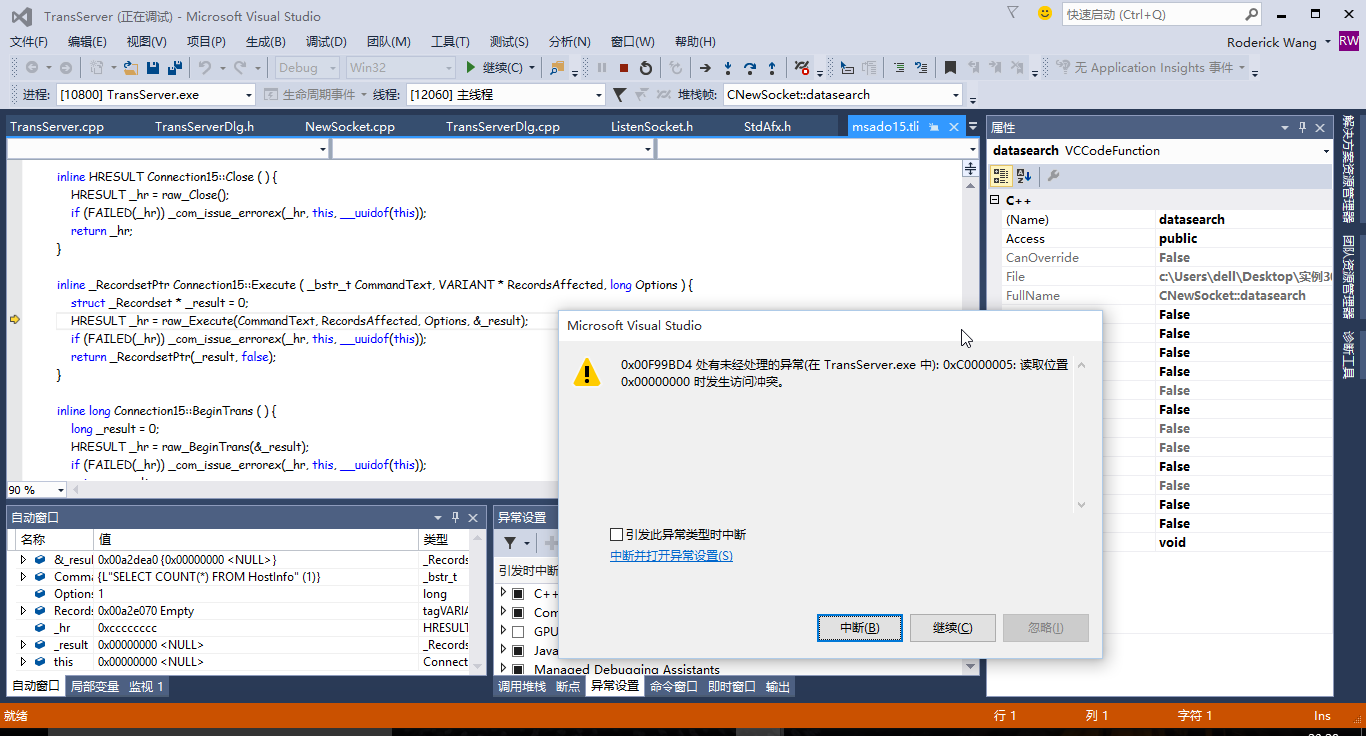The height and width of the screenshot is (736, 1366).
Task: Expand the GPU exception category
Action: point(504,631)
